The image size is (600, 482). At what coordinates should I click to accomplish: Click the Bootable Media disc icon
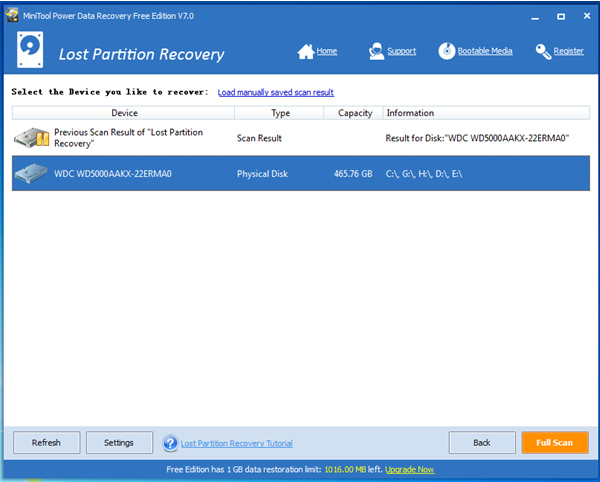pos(447,51)
